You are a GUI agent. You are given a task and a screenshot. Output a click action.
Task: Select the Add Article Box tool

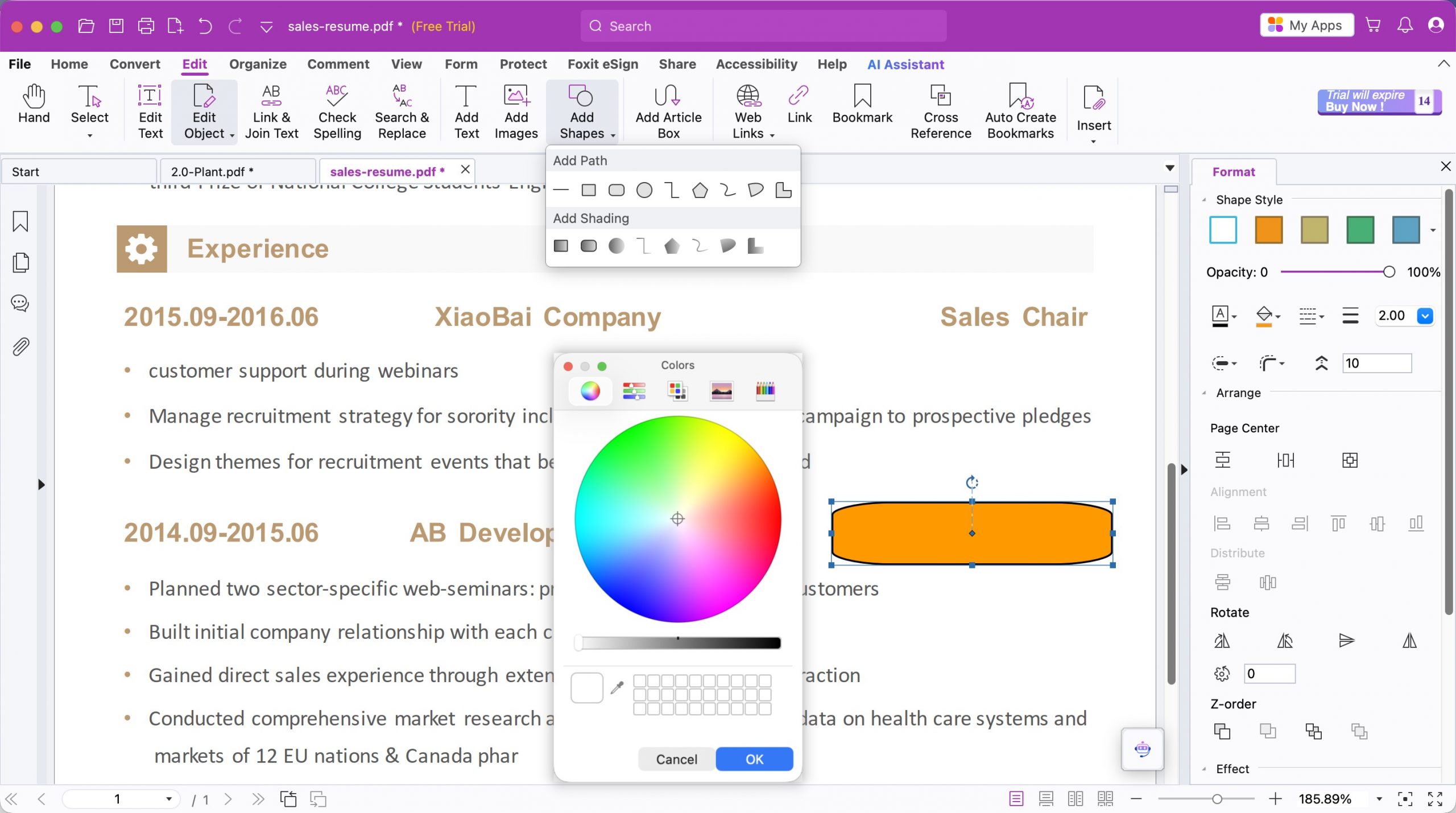(668, 112)
